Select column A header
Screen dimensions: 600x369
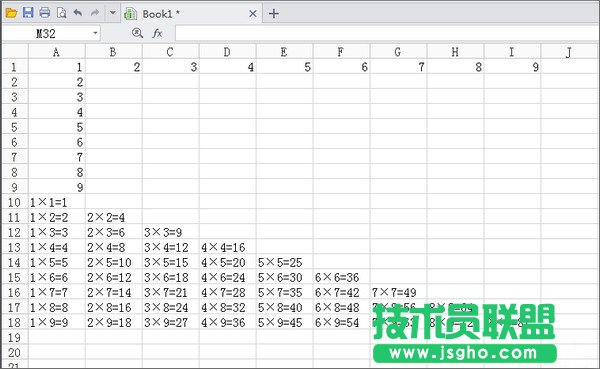(x=57, y=52)
